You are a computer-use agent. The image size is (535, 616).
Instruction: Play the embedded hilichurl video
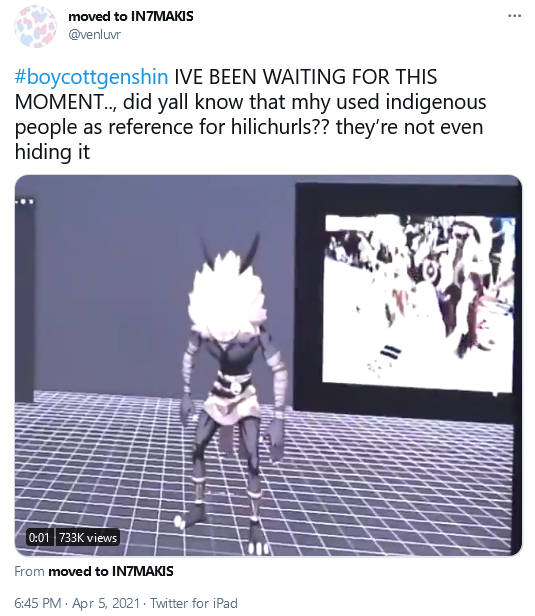[x=268, y=365]
